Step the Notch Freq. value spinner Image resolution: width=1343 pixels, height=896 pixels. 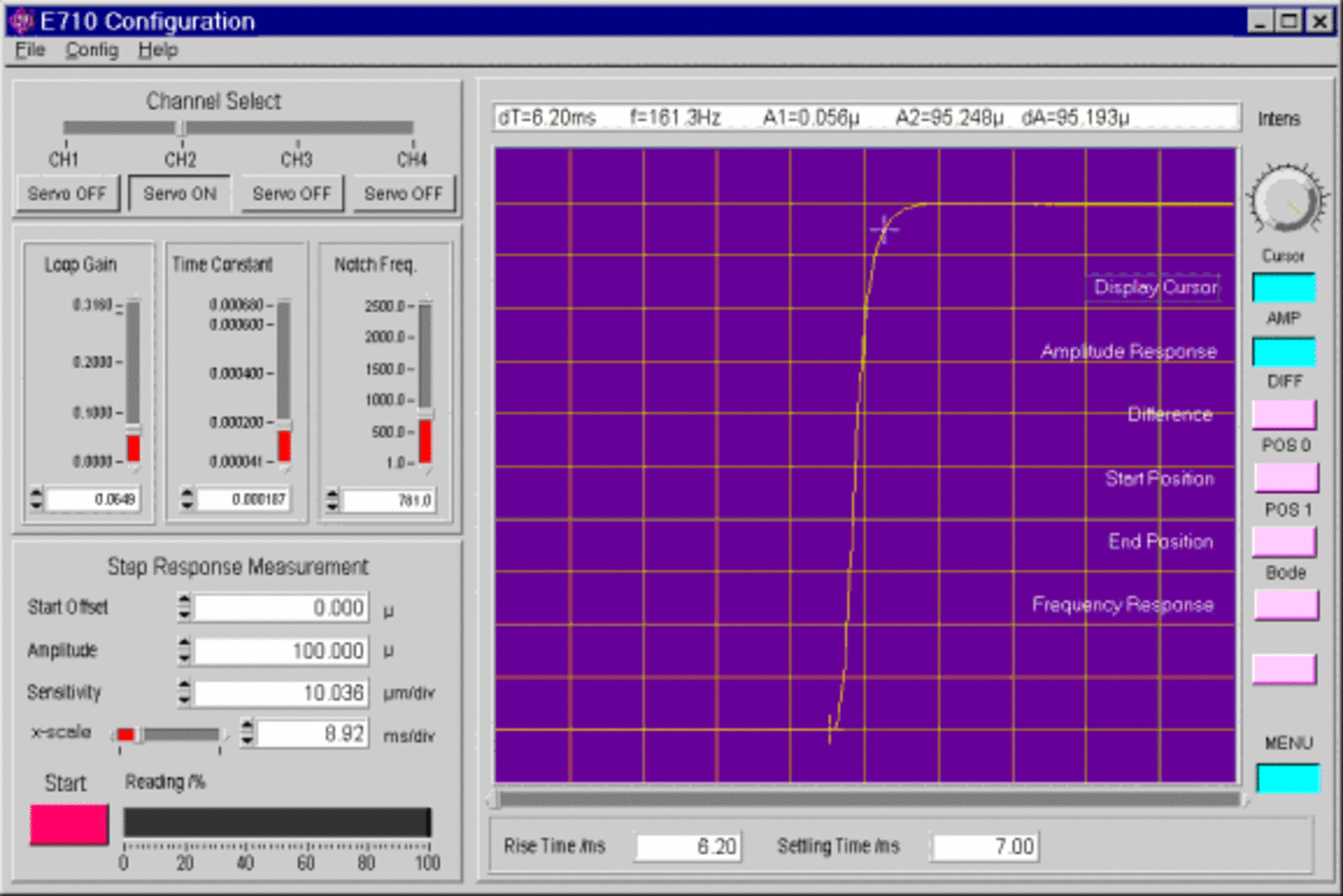point(332,500)
